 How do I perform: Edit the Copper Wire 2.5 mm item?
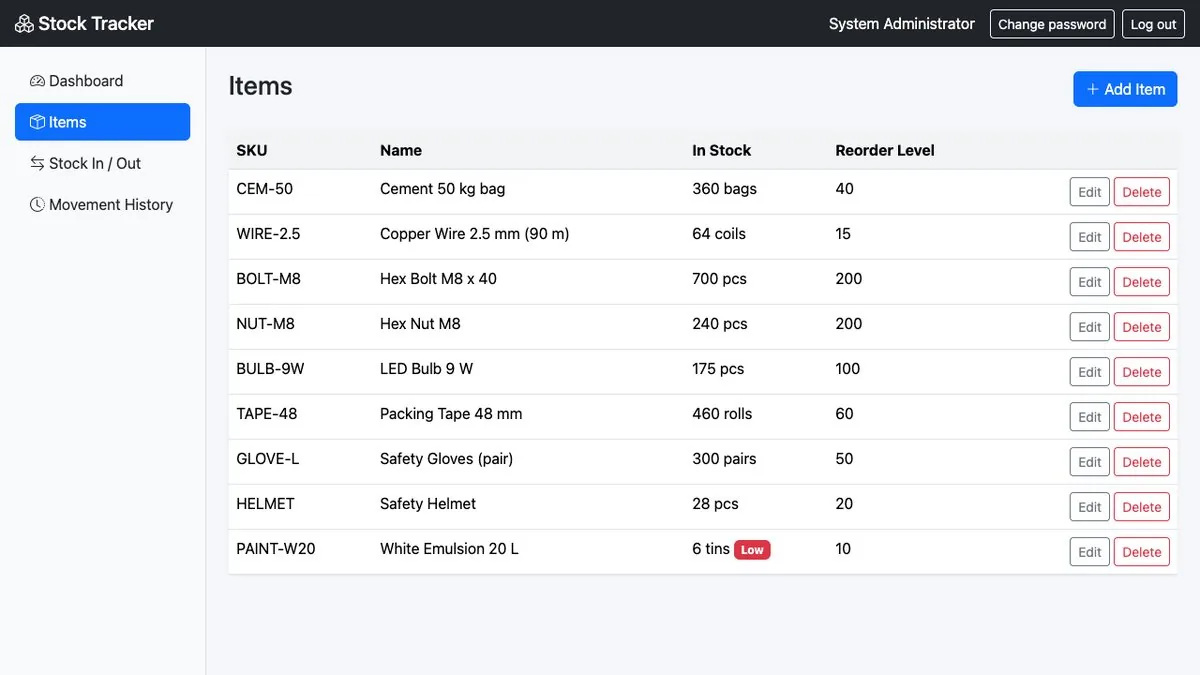tap(1090, 237)
